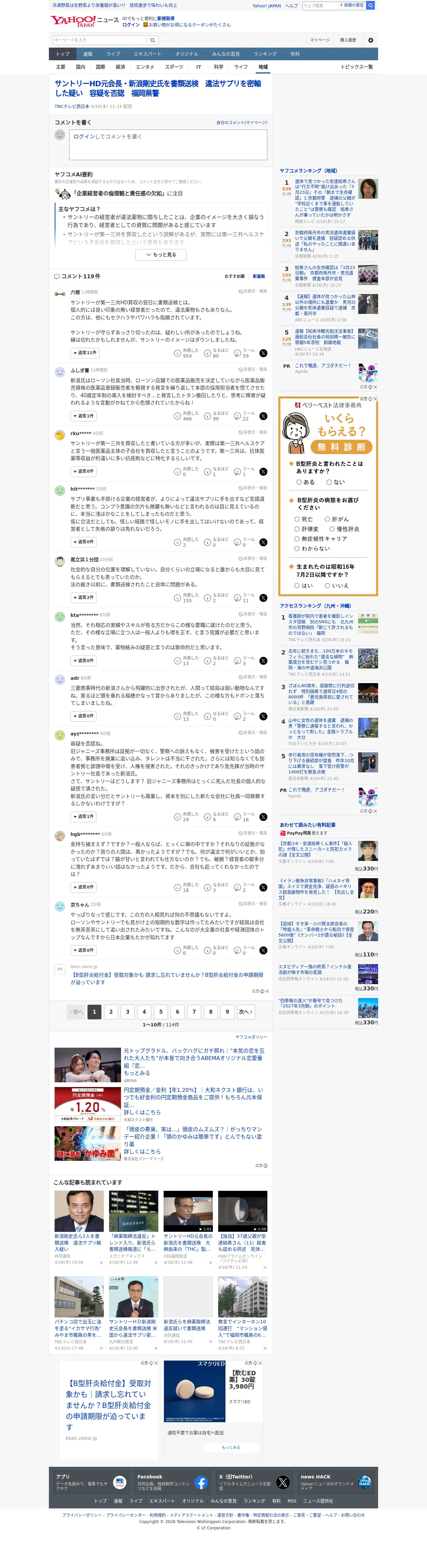427x1568 pixels.
Task: Click the 無料診断 button in the ad
Action: click(x=341, y=447)
